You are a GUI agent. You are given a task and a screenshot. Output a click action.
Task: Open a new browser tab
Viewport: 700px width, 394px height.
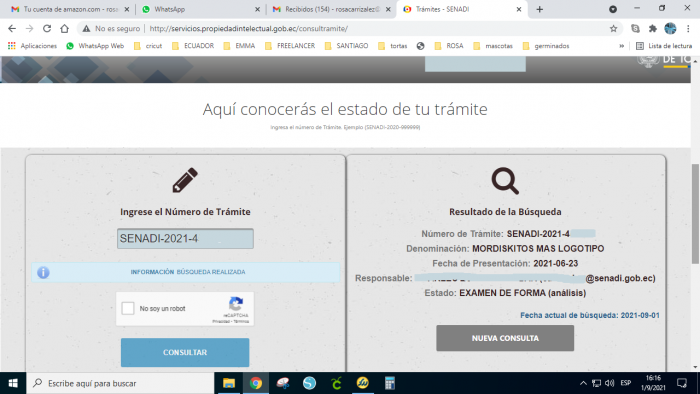[540, 9]
